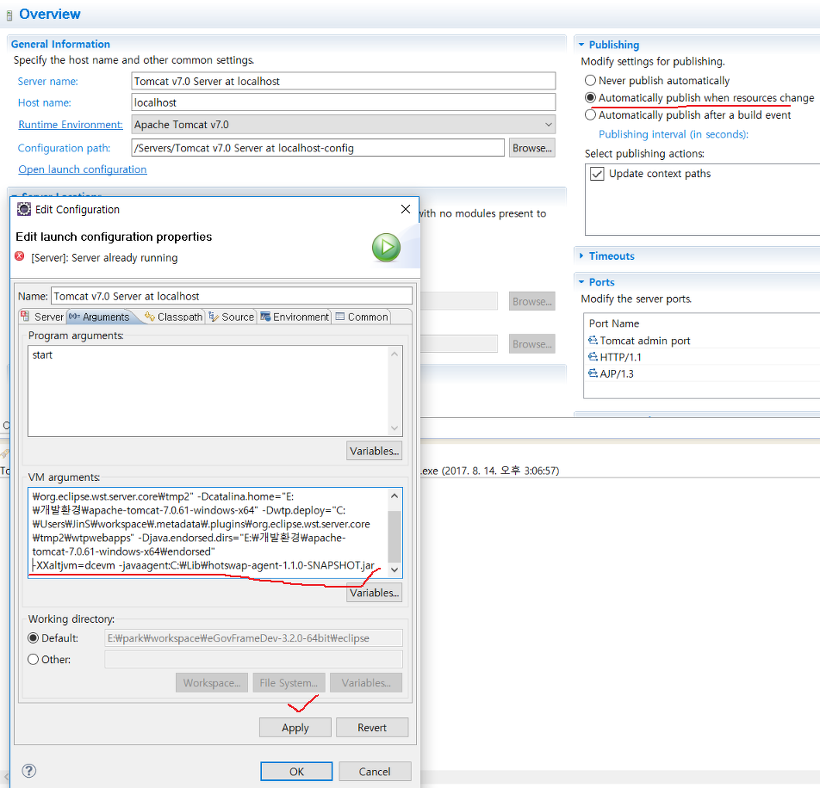820x788 pixels.
Task: Click inside Program arguments text area
Action: pos(209,391)
